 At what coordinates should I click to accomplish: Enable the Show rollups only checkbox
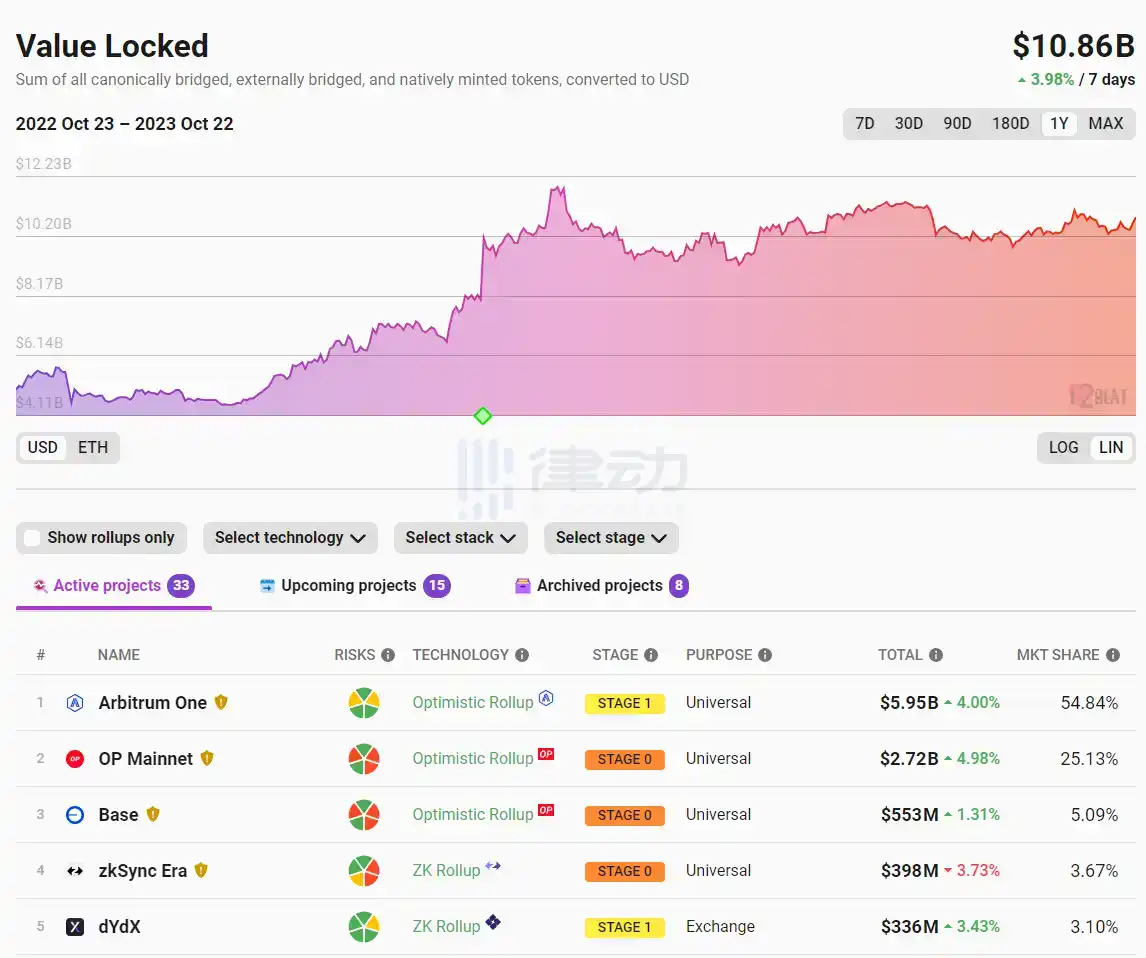tap(32, 538)
